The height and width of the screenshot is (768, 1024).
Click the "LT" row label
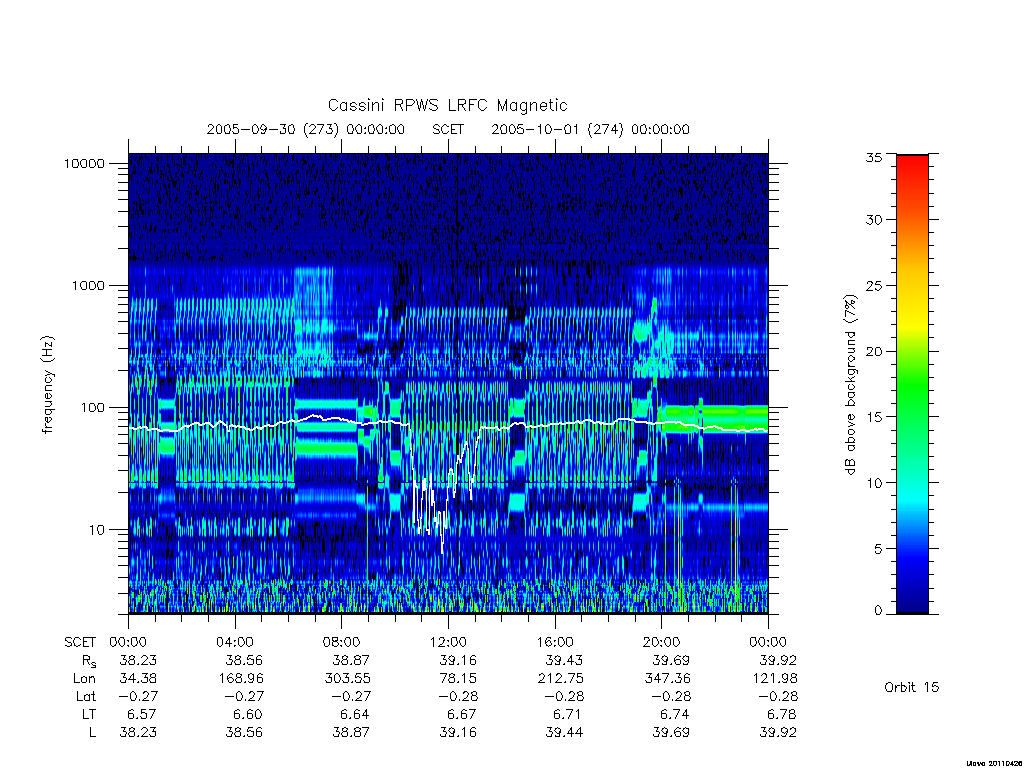[88, 714]
